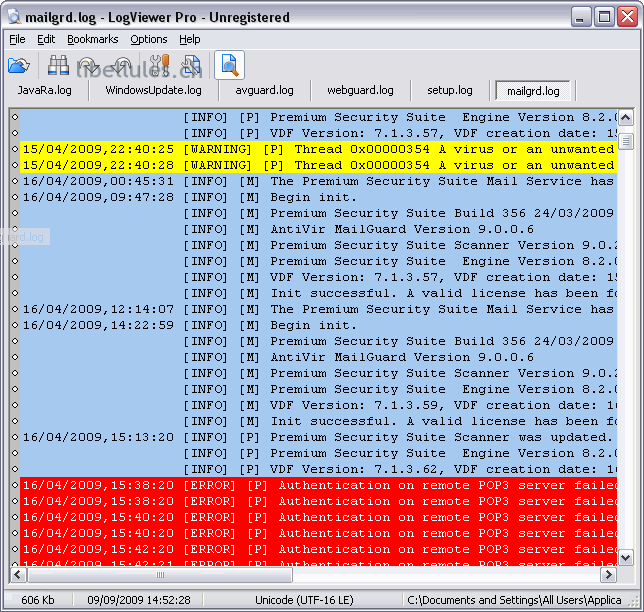Maximize the LogViewer Pro window

point(604,17)
